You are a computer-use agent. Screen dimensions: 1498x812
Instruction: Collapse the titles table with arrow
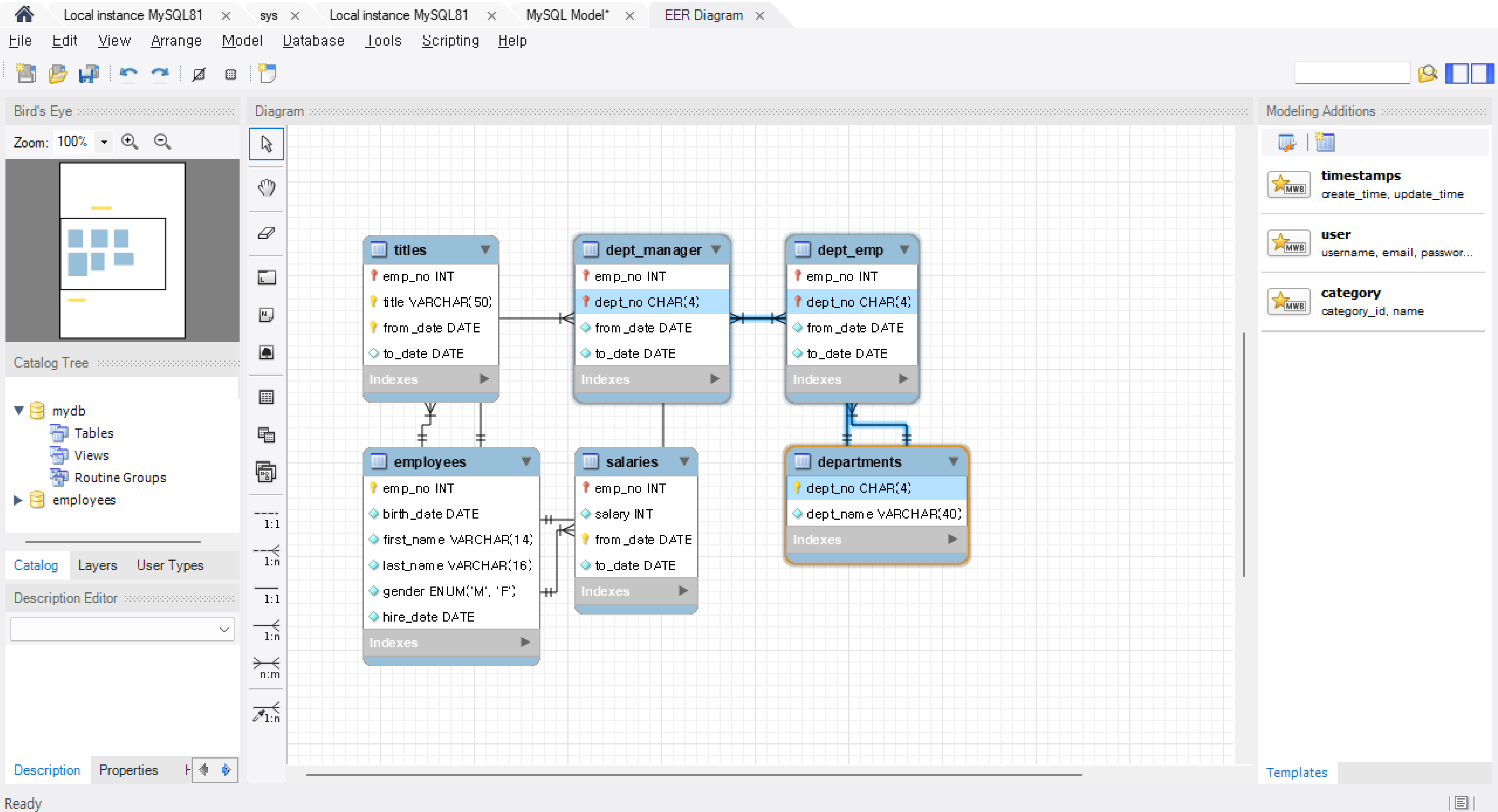[x=485, y=250]
